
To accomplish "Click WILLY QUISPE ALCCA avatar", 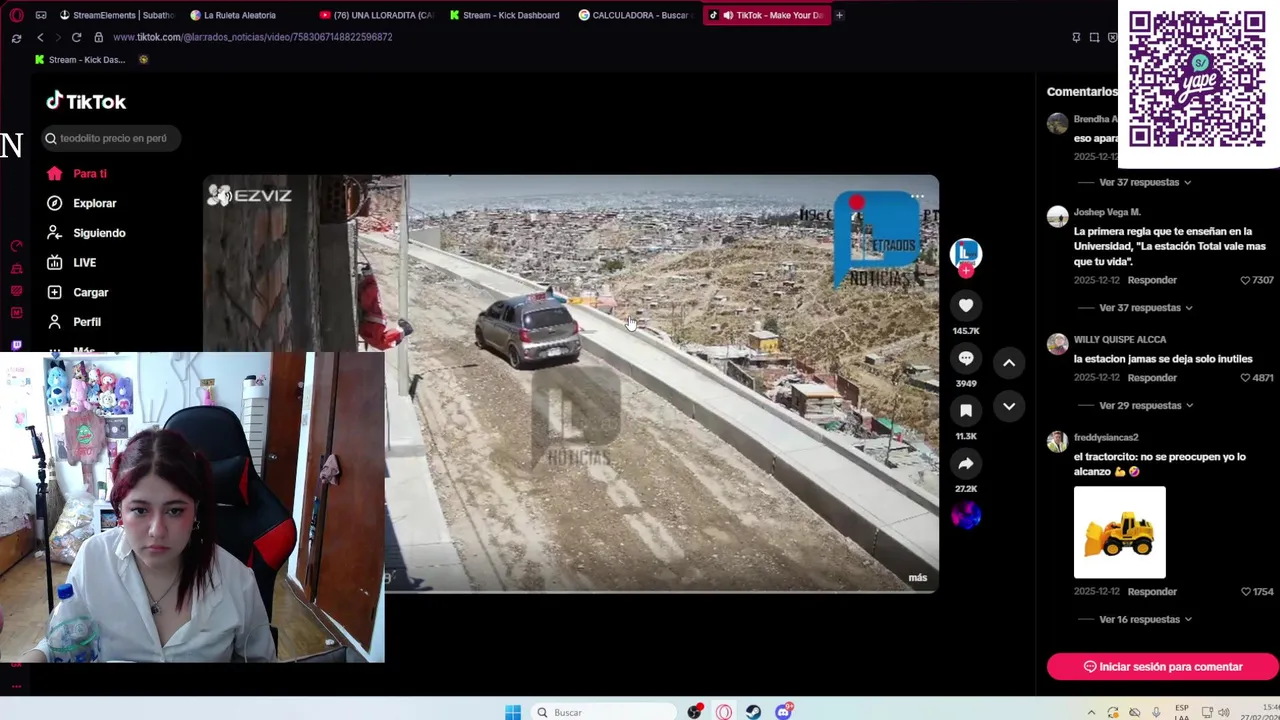I will 1057,344.
